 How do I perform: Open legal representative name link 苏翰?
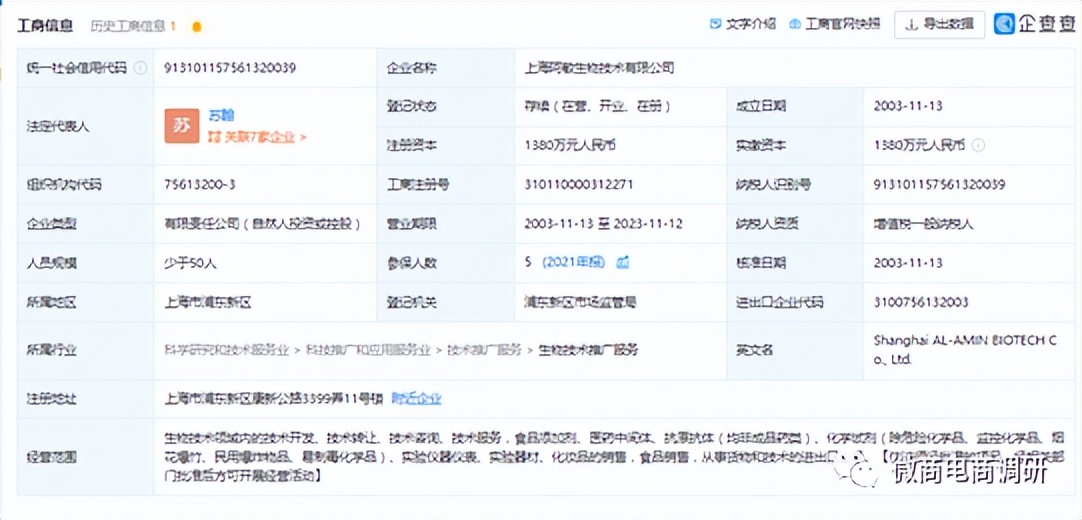coord(222,115)
